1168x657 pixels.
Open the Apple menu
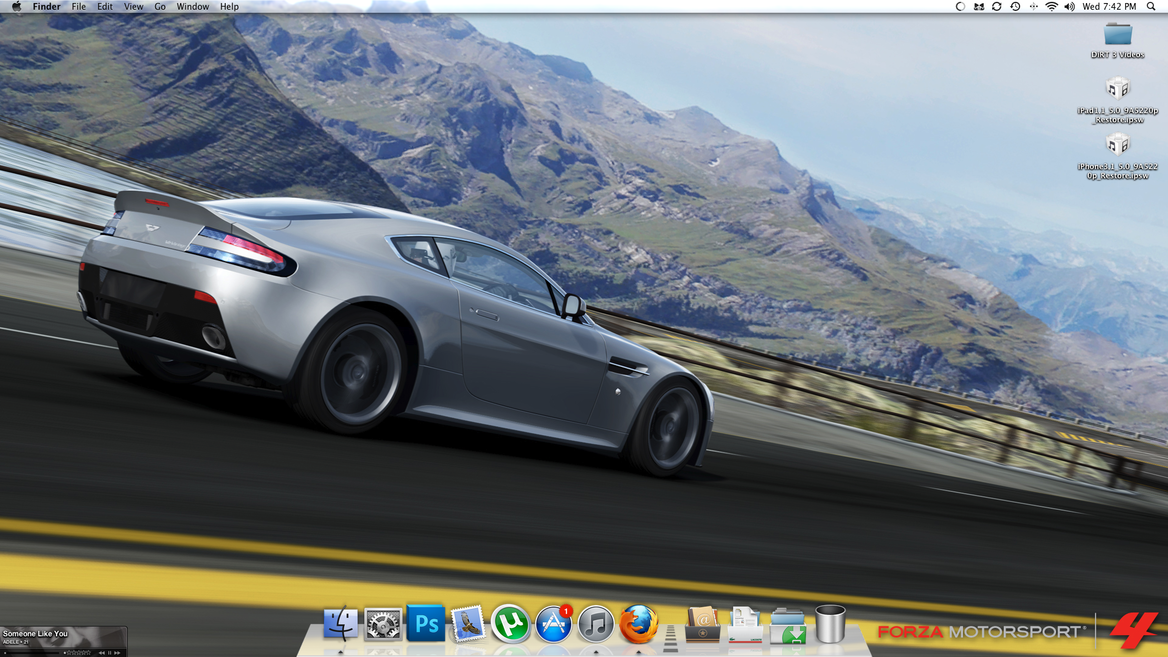click(16, 7)
